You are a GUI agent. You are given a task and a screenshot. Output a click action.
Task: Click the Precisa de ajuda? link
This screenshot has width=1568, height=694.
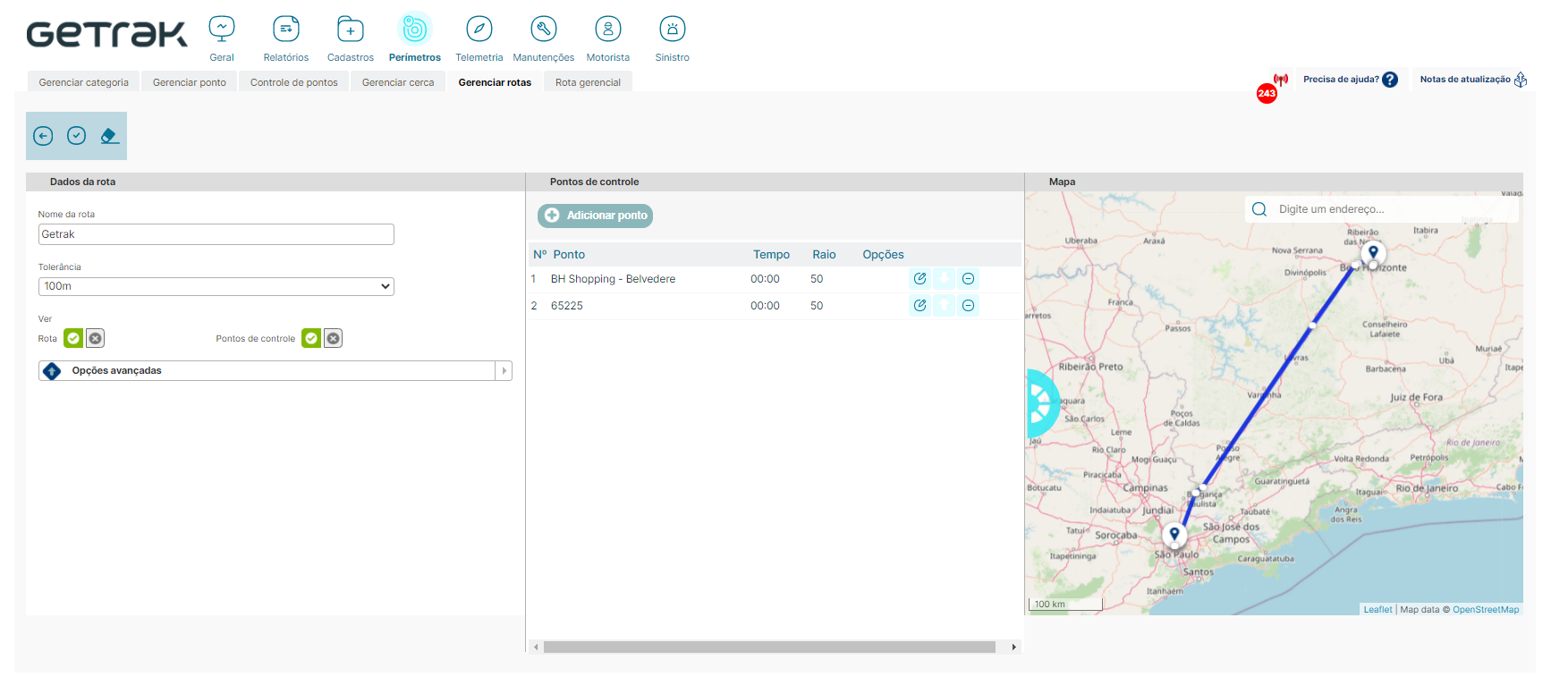(1341, 80)
